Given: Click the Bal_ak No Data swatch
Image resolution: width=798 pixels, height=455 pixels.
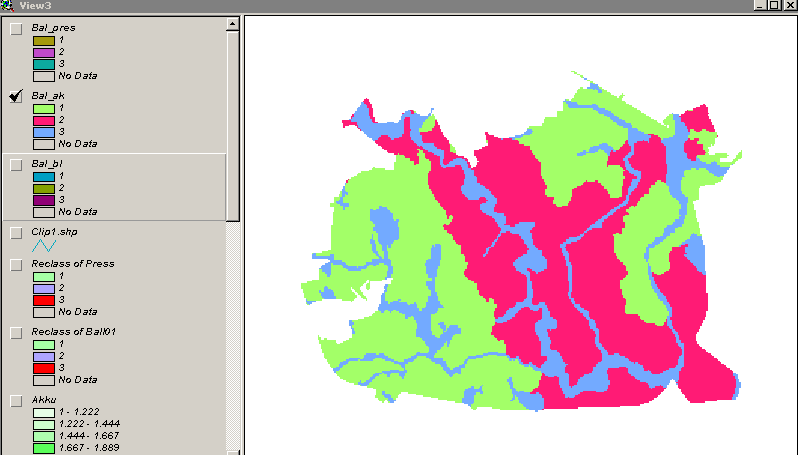Looking at the screenshot, I should 44,144.
